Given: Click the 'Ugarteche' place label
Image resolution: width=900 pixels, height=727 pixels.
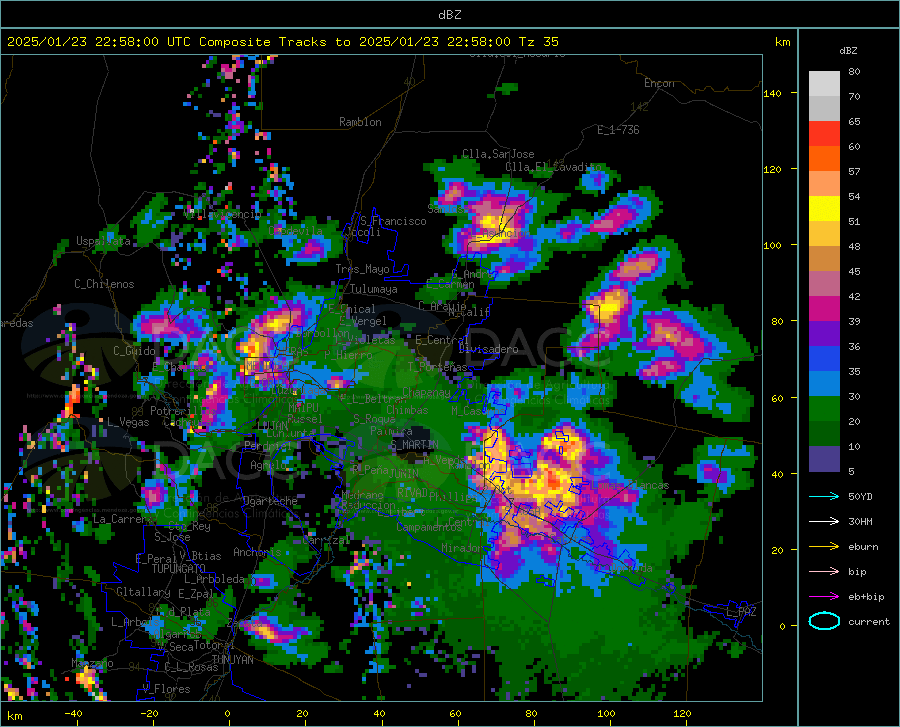Looking at the screenshot, I should coord(270,501).
